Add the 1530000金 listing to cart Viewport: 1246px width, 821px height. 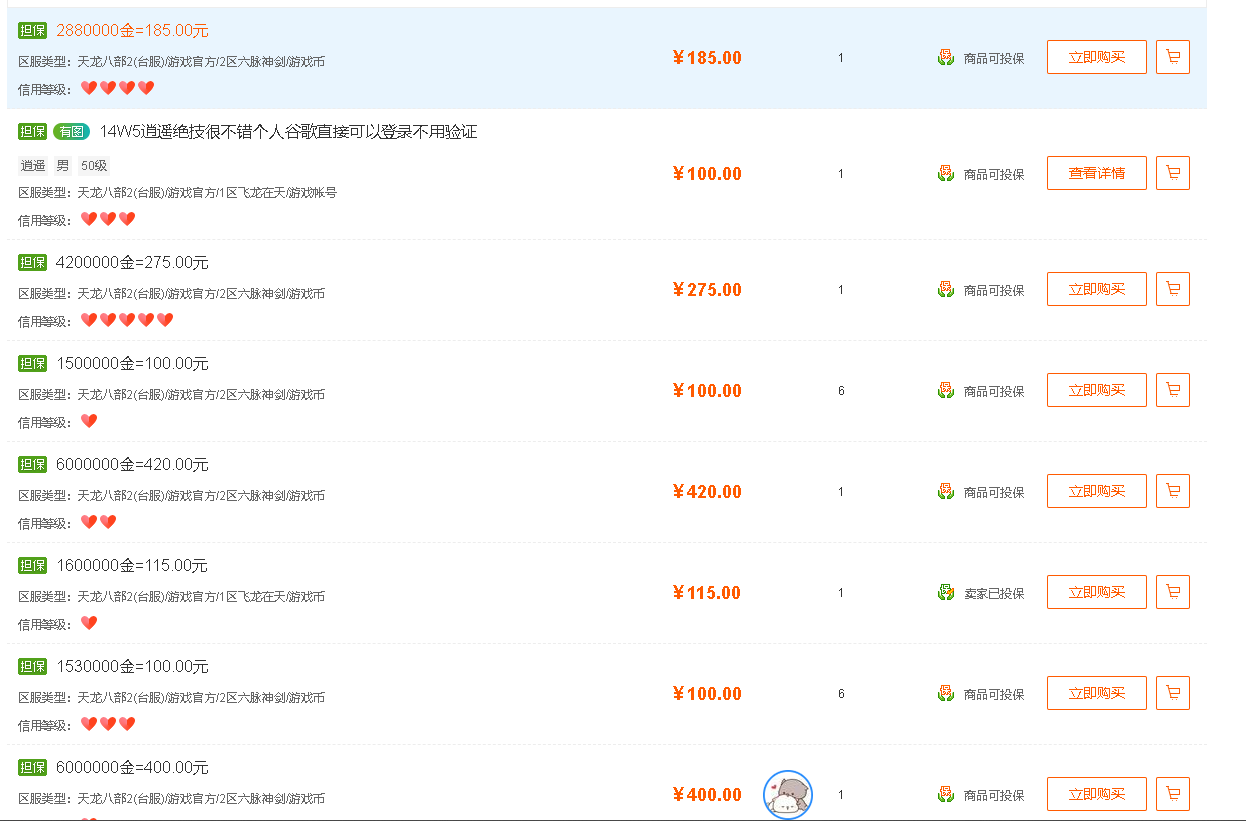tap(1172, 693)
